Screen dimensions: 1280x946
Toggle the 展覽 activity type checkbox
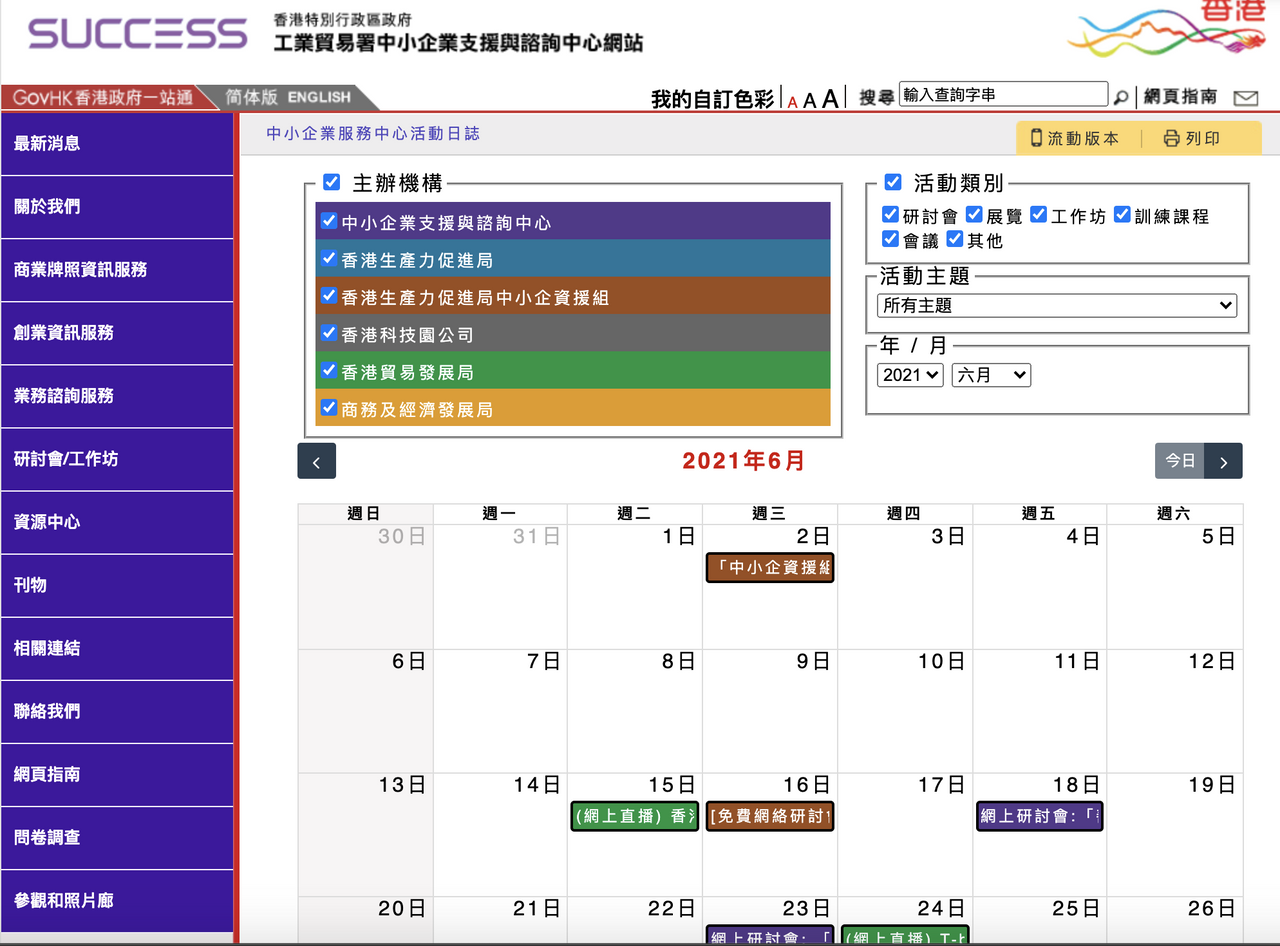click(974, 215)
